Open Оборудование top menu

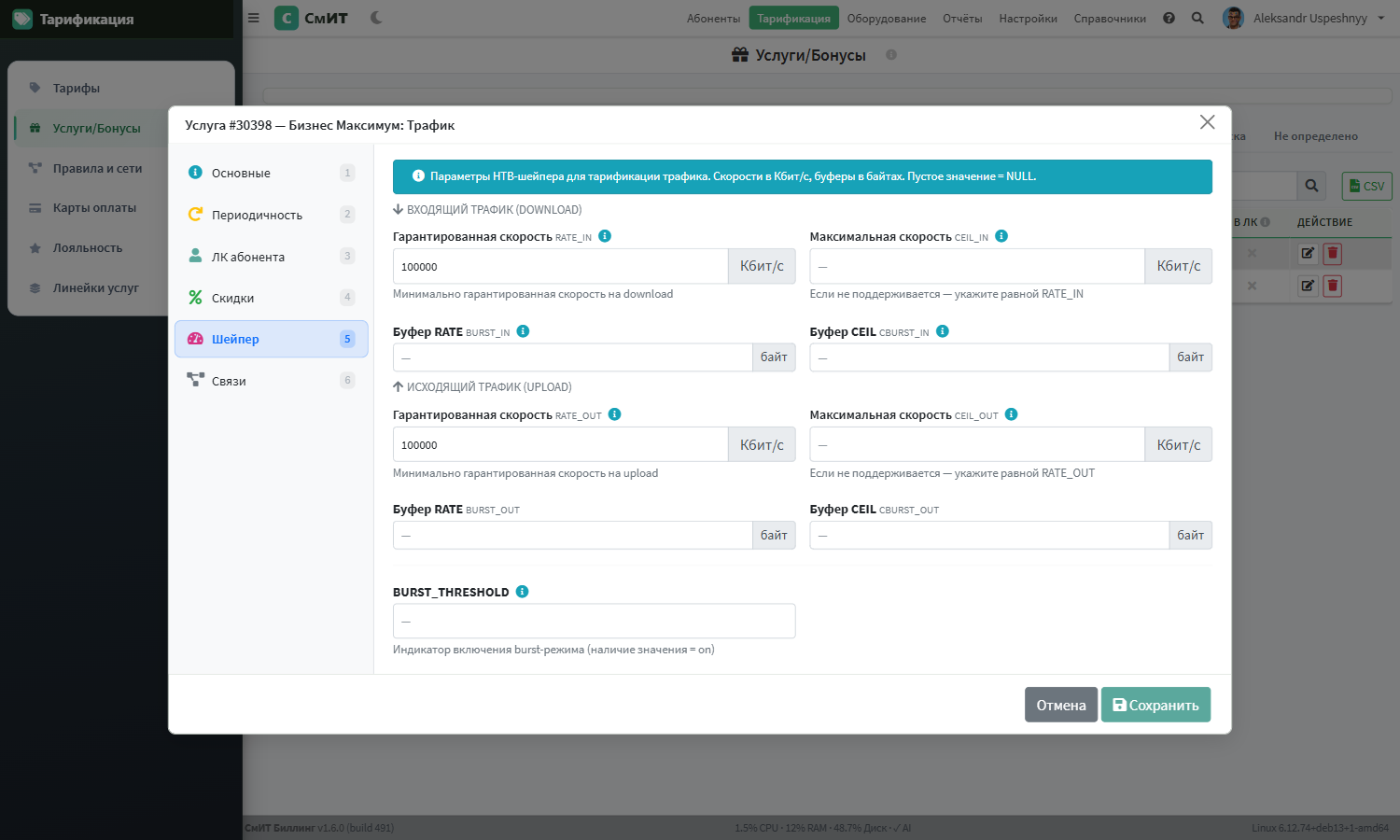click(887, 19)
